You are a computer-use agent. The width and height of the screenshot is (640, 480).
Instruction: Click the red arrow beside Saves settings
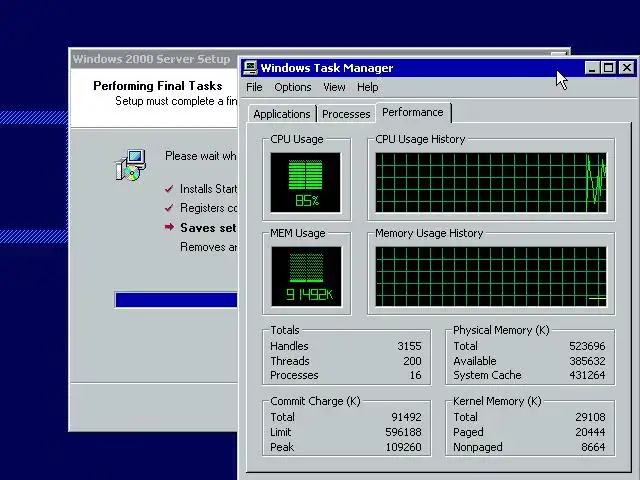point(169,227)
